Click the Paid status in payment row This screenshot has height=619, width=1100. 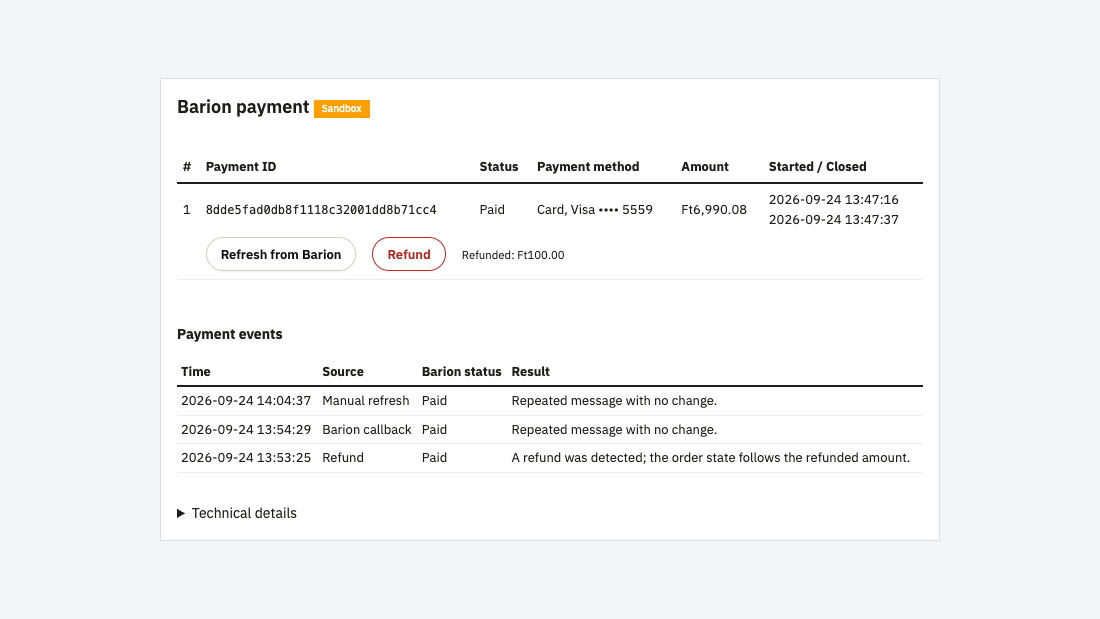tap(492, 210)
